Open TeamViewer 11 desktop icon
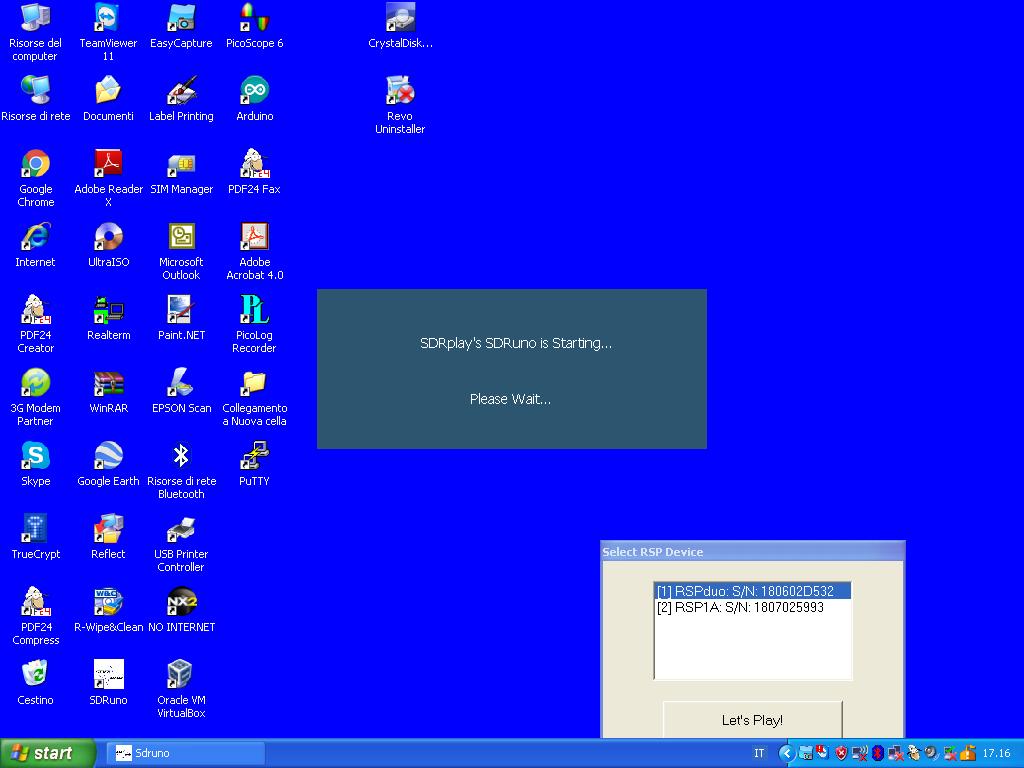This screenshot has width=1024, height=768. click(x=108, y=18)
